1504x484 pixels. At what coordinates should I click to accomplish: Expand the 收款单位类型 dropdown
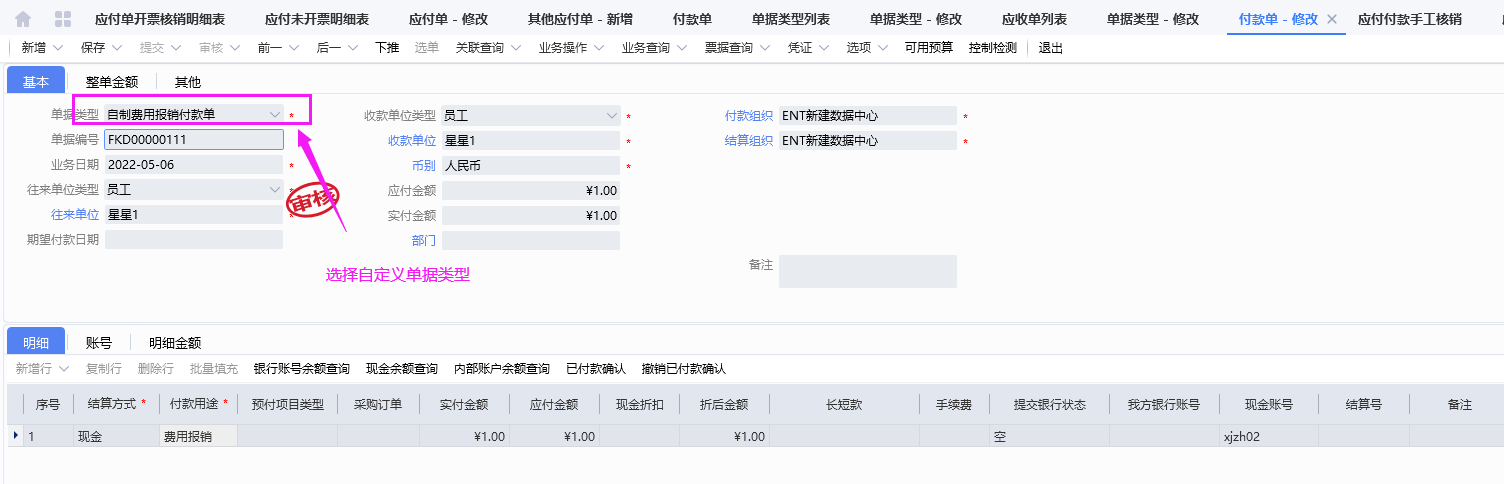612,116
